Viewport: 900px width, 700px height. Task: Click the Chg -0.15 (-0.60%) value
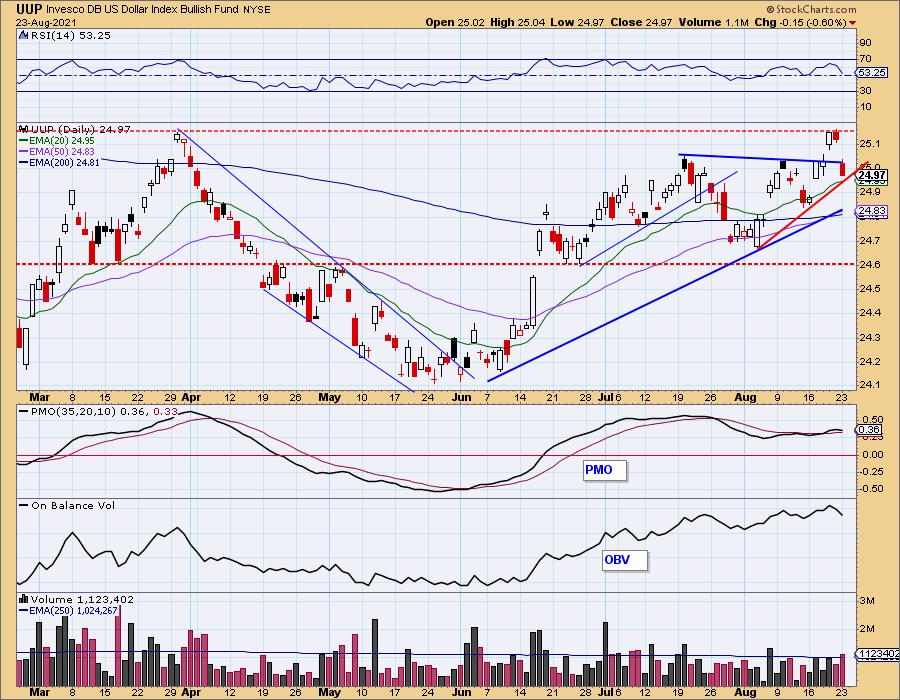pos(800,22)
